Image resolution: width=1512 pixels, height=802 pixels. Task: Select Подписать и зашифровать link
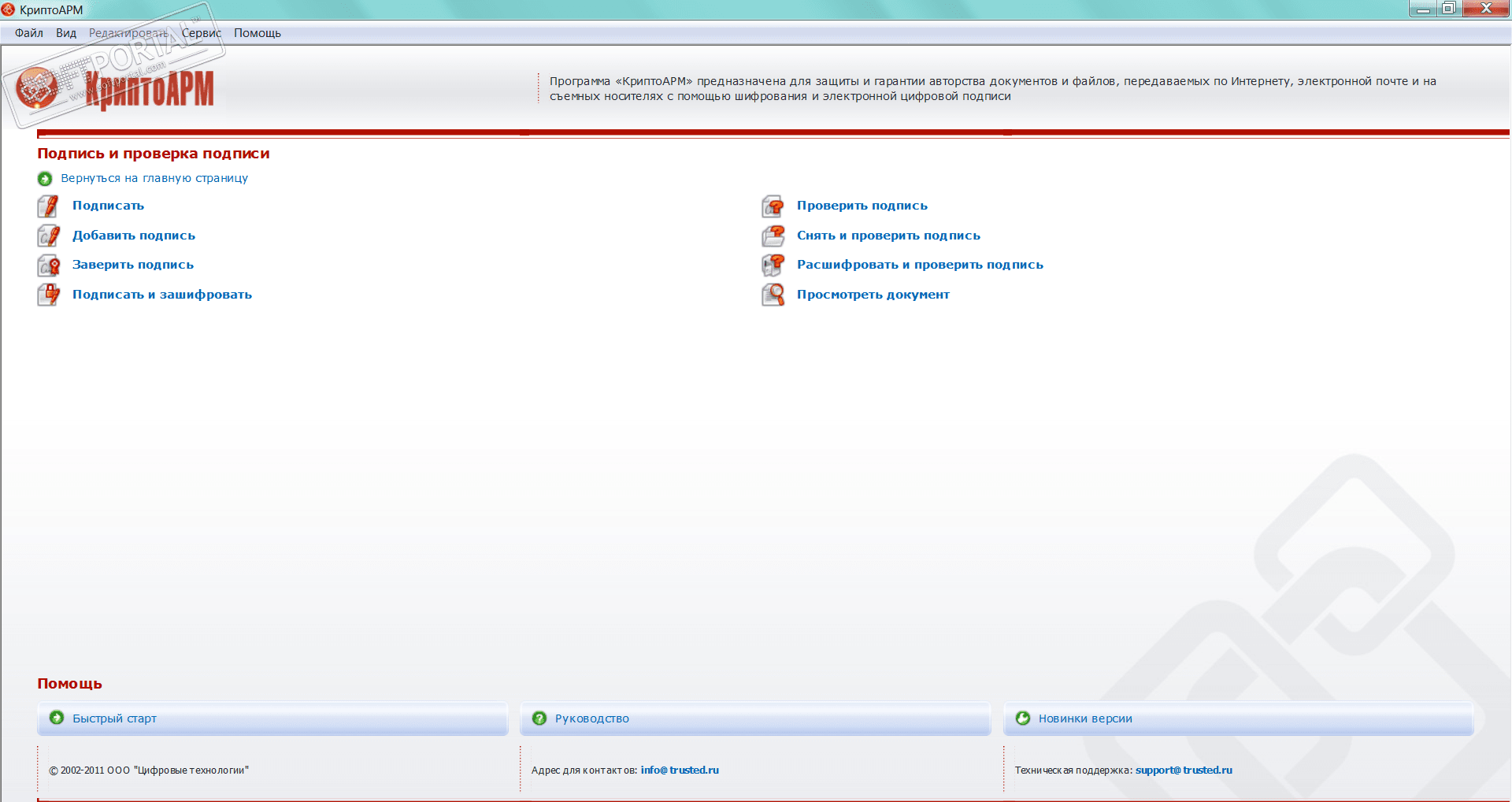[x=162, y=295]
